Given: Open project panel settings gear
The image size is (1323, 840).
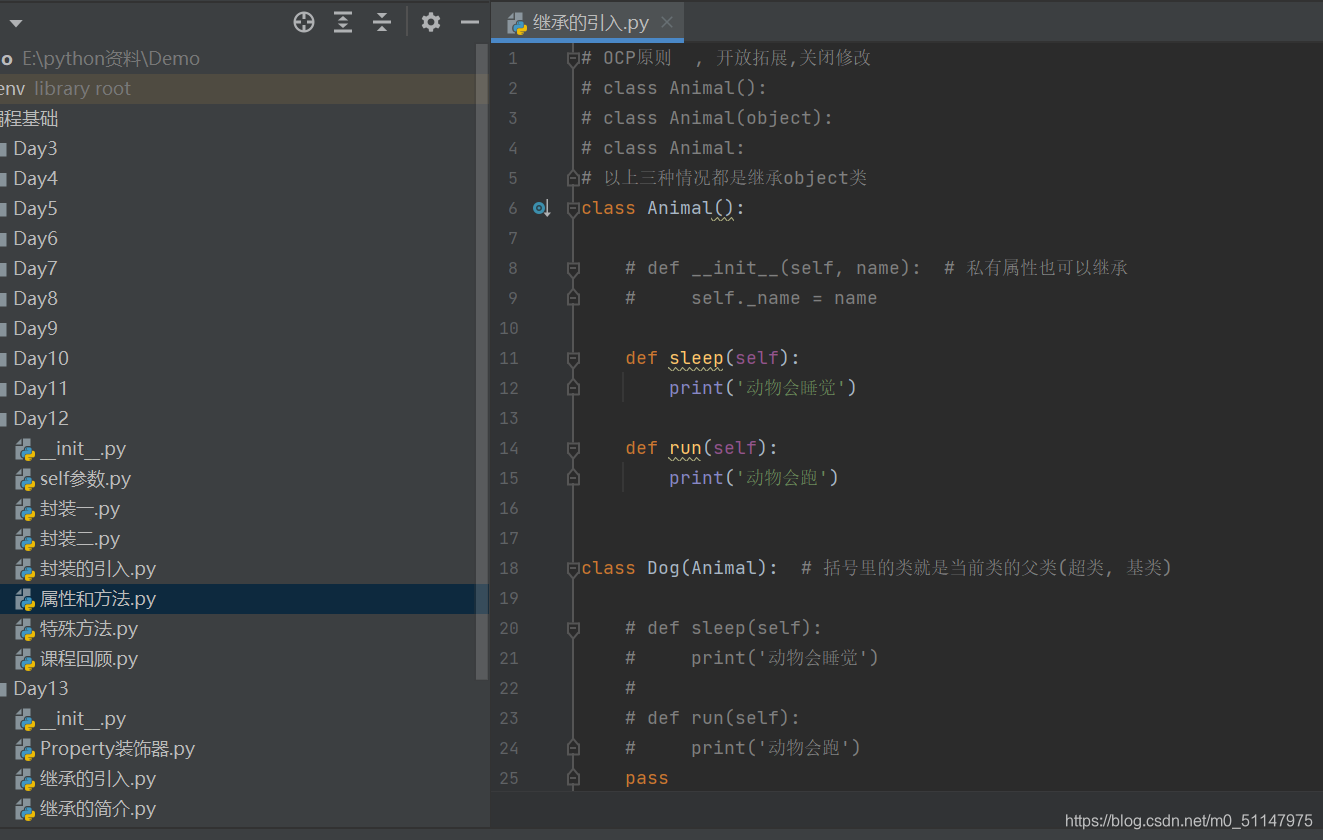Looking at the screenshot, I should [x=431, y=22].
